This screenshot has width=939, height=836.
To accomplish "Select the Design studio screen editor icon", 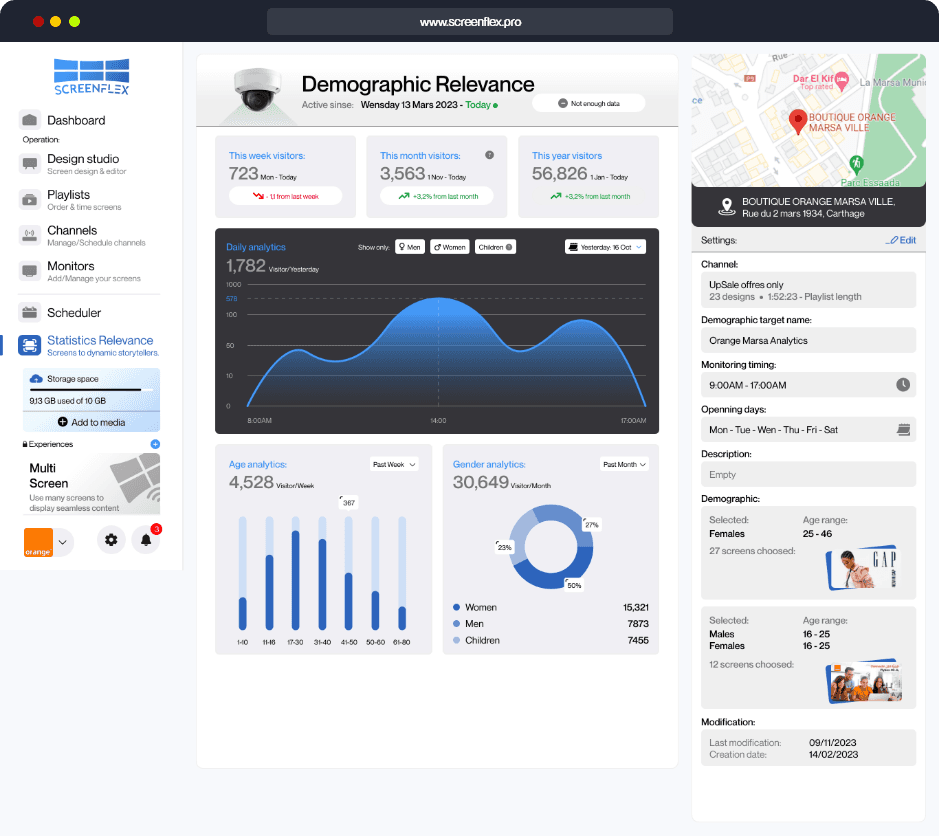I will (x=32, y=163).
